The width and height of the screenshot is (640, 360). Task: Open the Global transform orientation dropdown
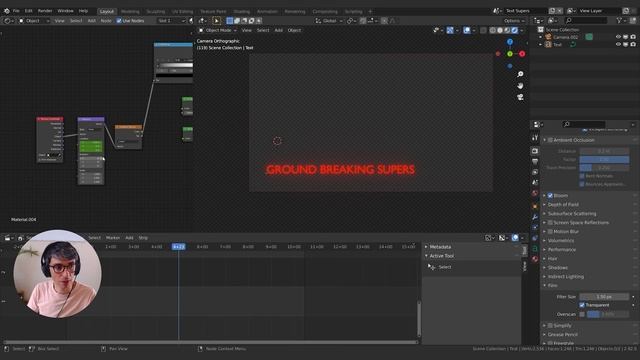click(x=329, y=20)
